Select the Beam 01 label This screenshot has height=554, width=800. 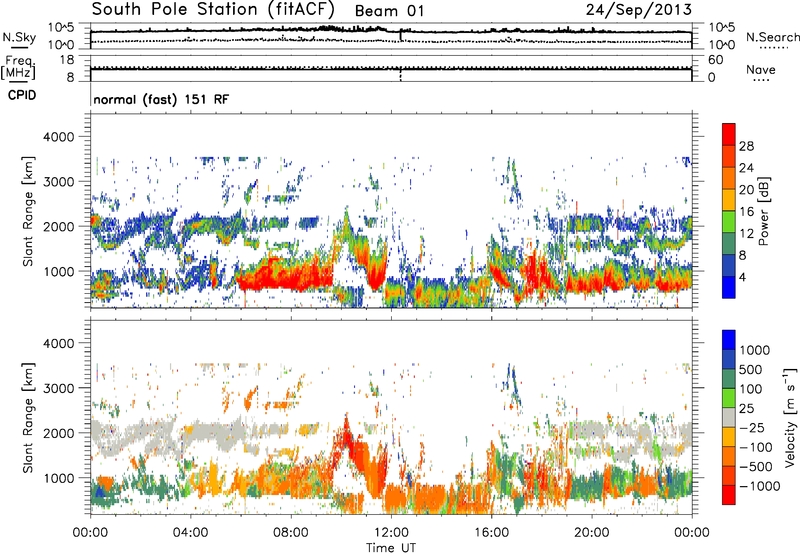(389, 11)
